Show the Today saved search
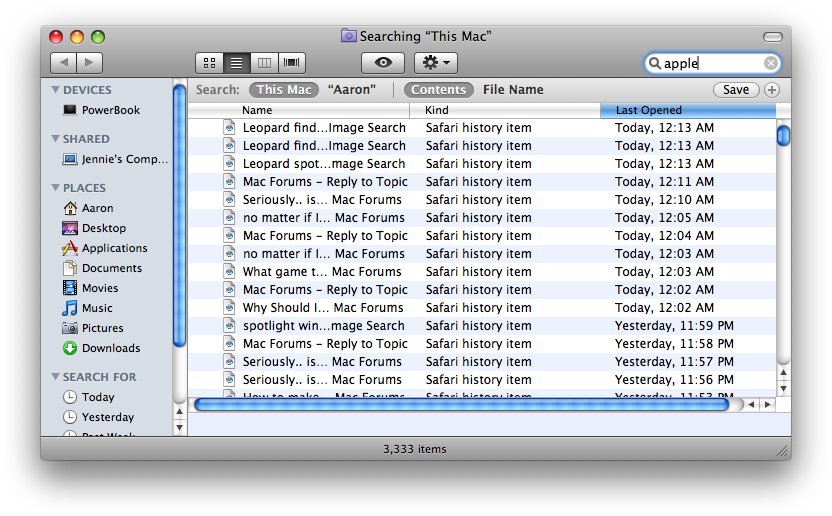 click(x=89, y=397)
